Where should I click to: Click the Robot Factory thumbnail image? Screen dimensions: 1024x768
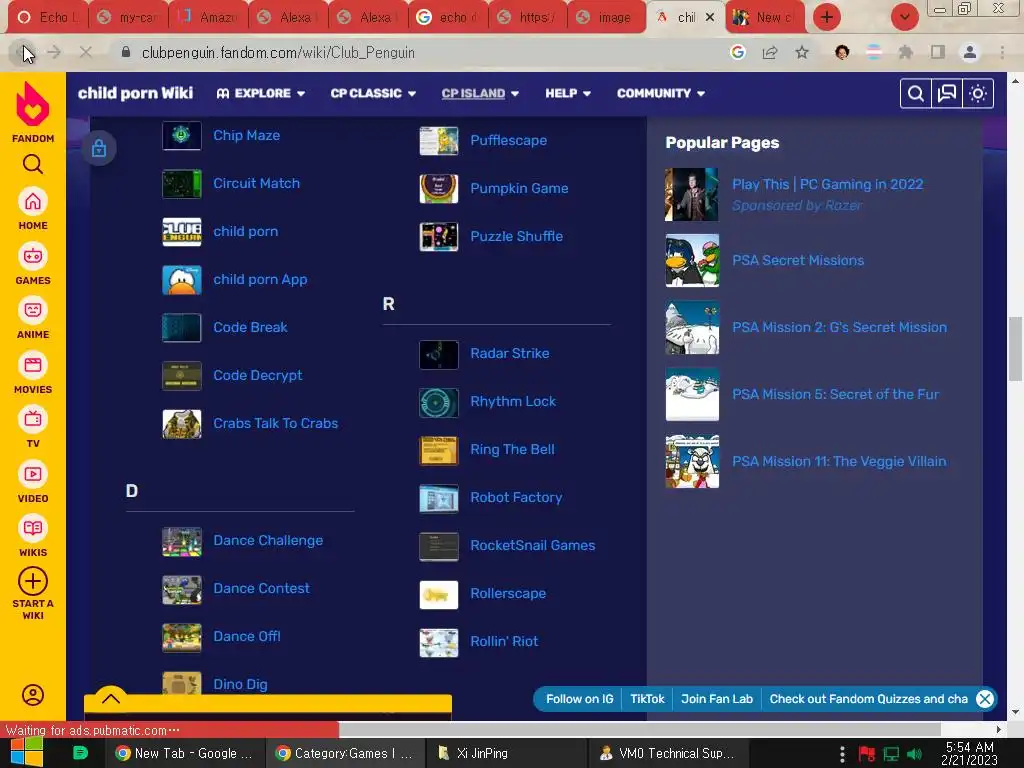coord(439,498)
